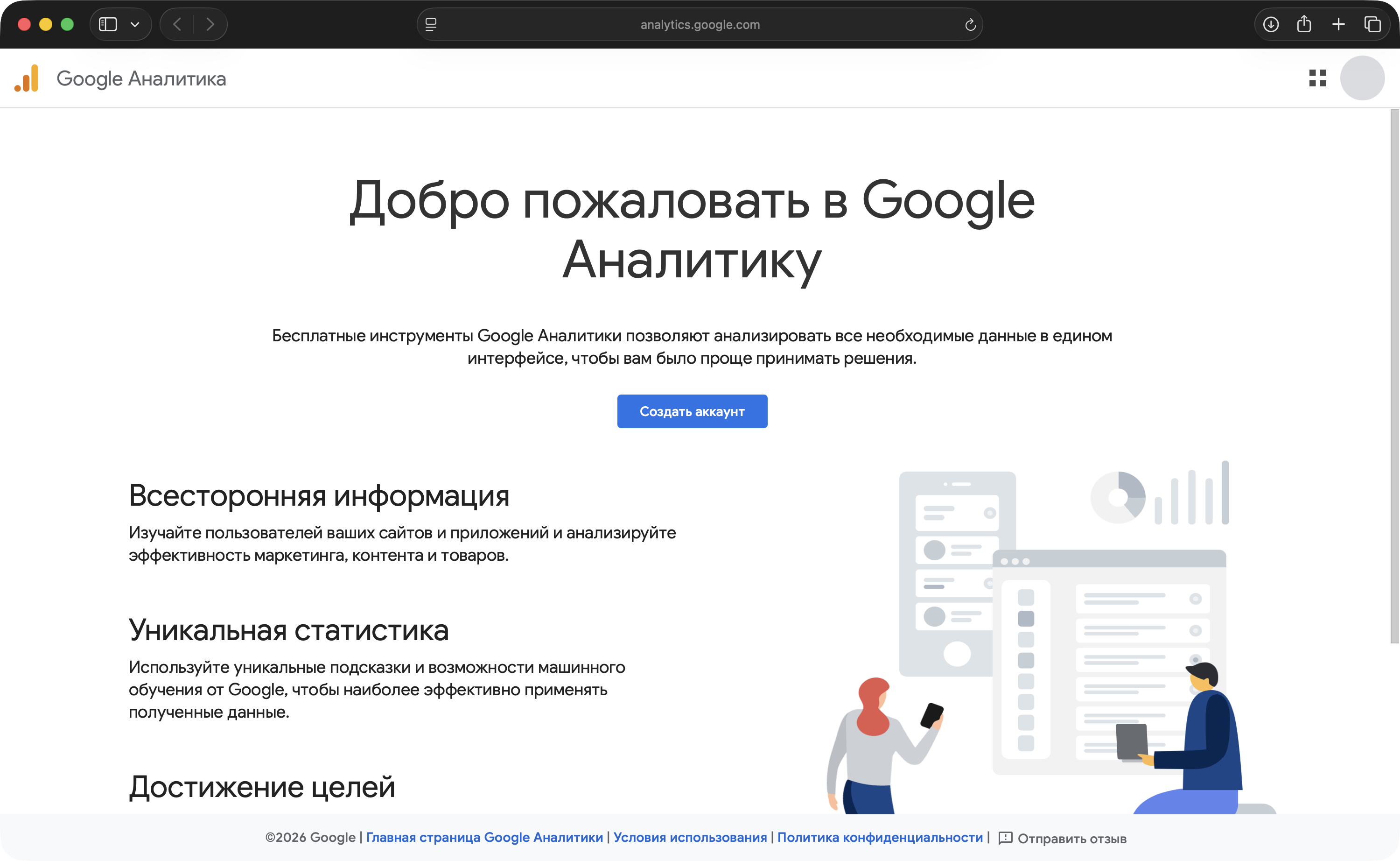Click the Создать аккаунт button
Image resolution: width=1400 pixels, height=861 pixels.
pyautogui.click(x=692, y=411)
